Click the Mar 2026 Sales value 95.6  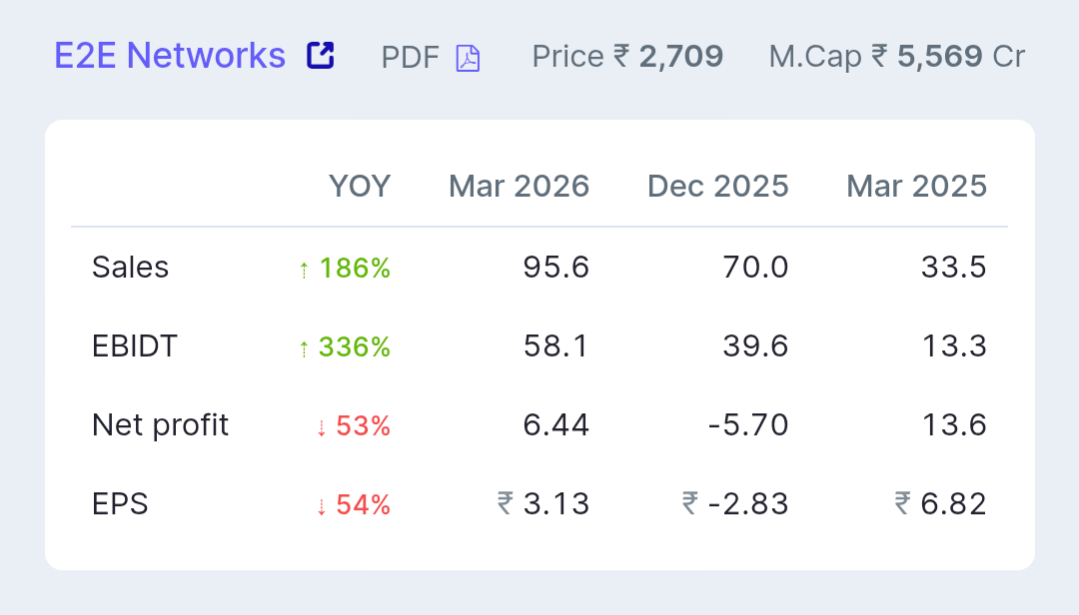click(x=556, y=268)
